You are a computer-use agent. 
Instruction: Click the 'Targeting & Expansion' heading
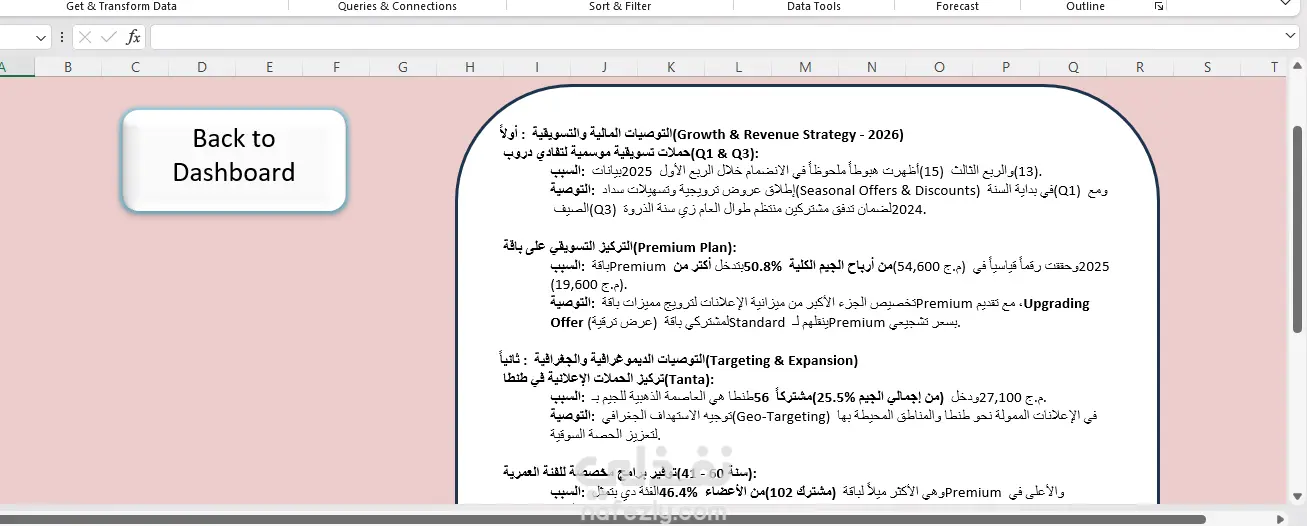[678, 360]
